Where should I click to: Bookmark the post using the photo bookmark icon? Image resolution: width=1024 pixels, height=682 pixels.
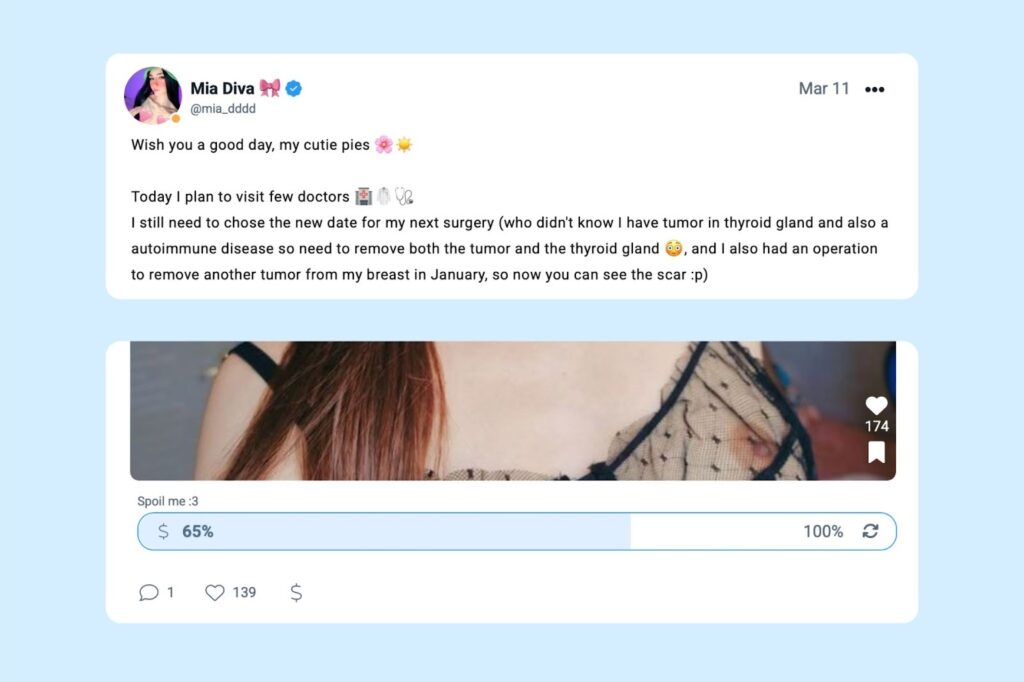(876, 453)
